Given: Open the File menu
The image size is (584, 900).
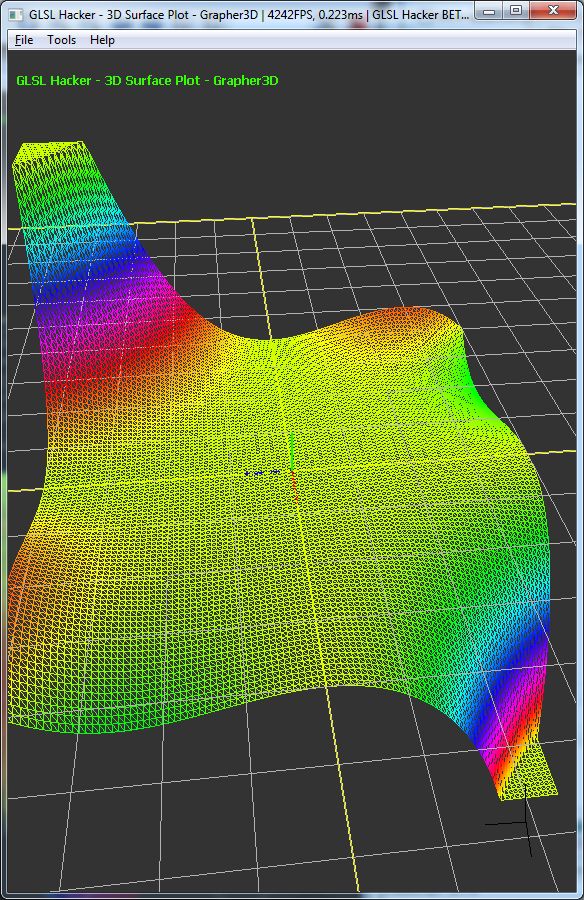Looking at the screenshot, I should 24,40.
